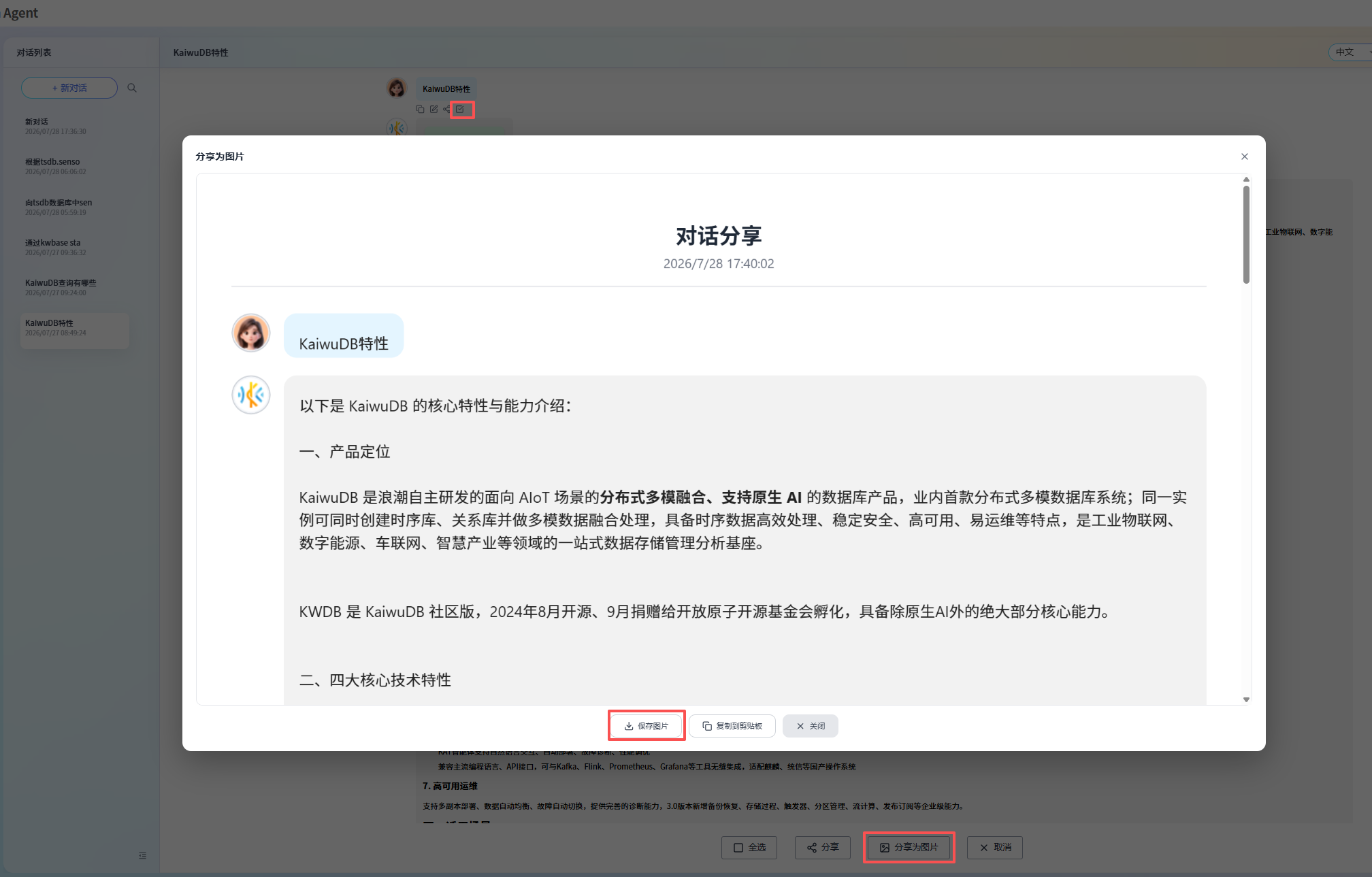Viewport: 1372px width, 877px height.
Task: Click the 关闭 button in dialog footer
Action: 811,726
